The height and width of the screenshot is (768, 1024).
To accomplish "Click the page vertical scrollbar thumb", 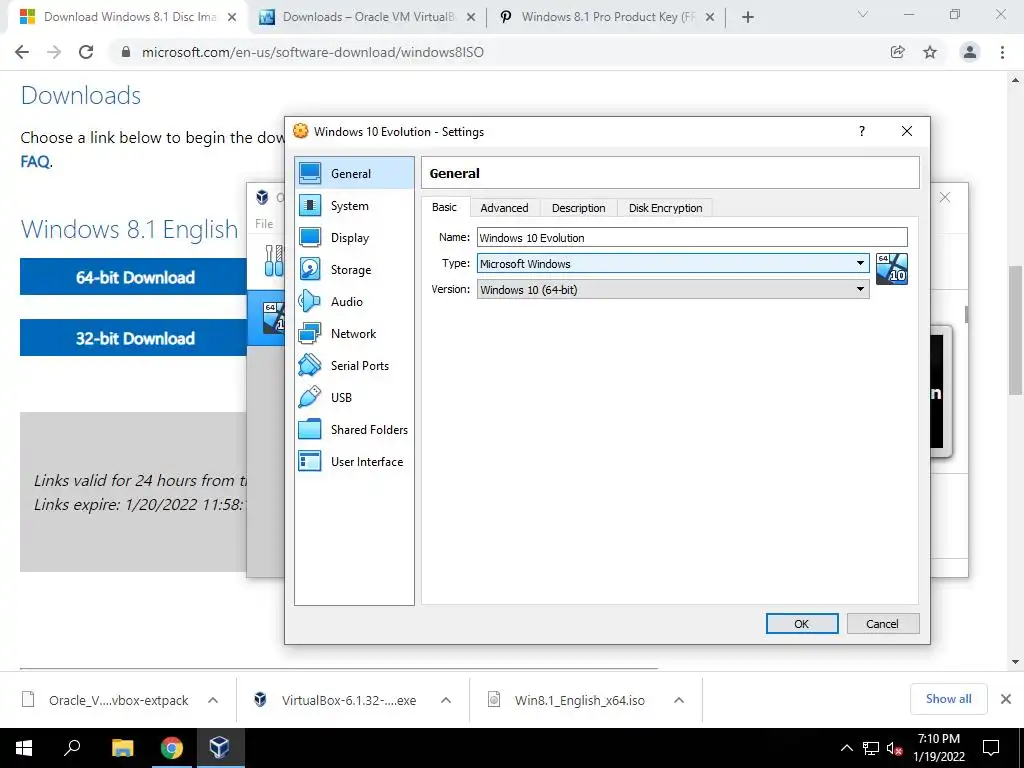I will pyautogui.click(x=1015, y=330).
